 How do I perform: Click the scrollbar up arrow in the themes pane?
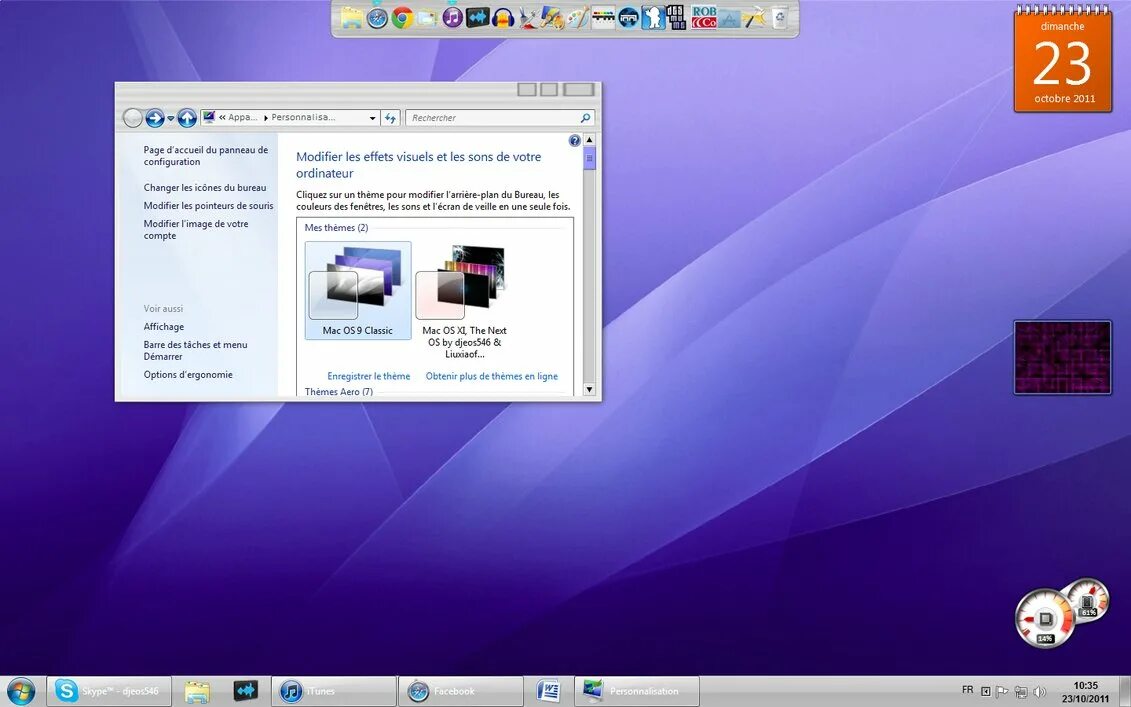click(589, 140)
